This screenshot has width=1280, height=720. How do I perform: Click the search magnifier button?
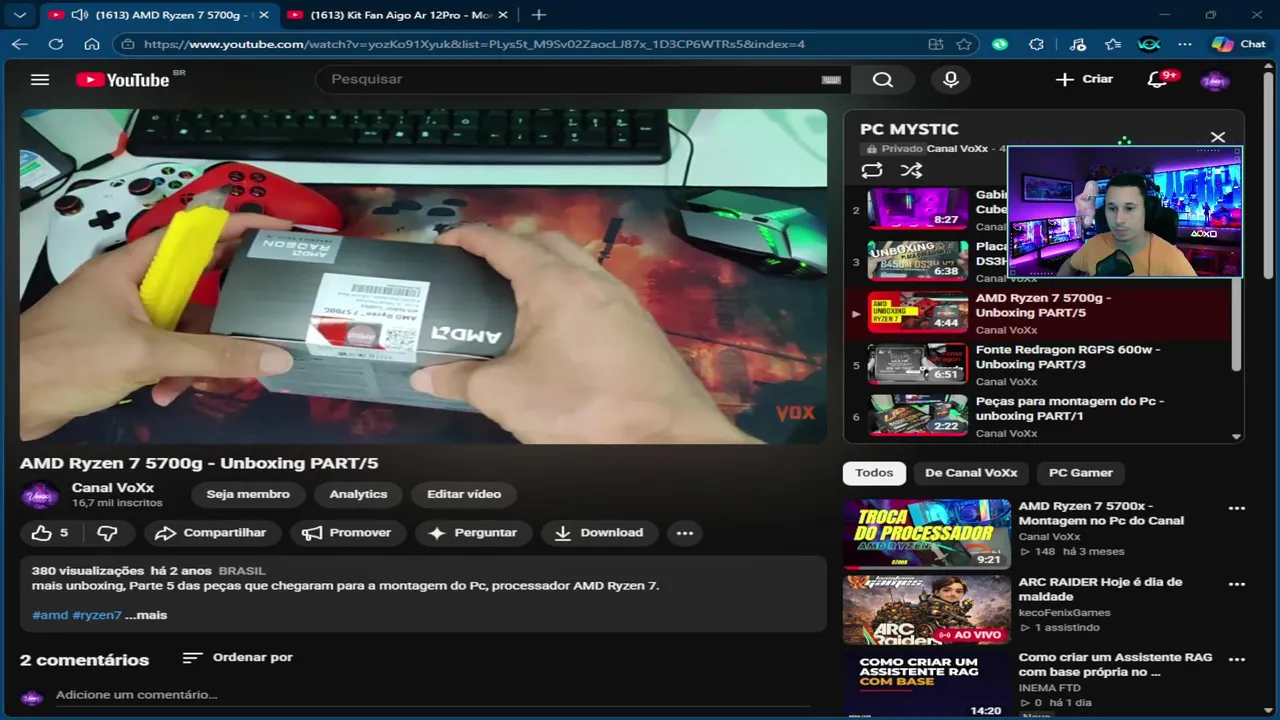coord(882,80)
